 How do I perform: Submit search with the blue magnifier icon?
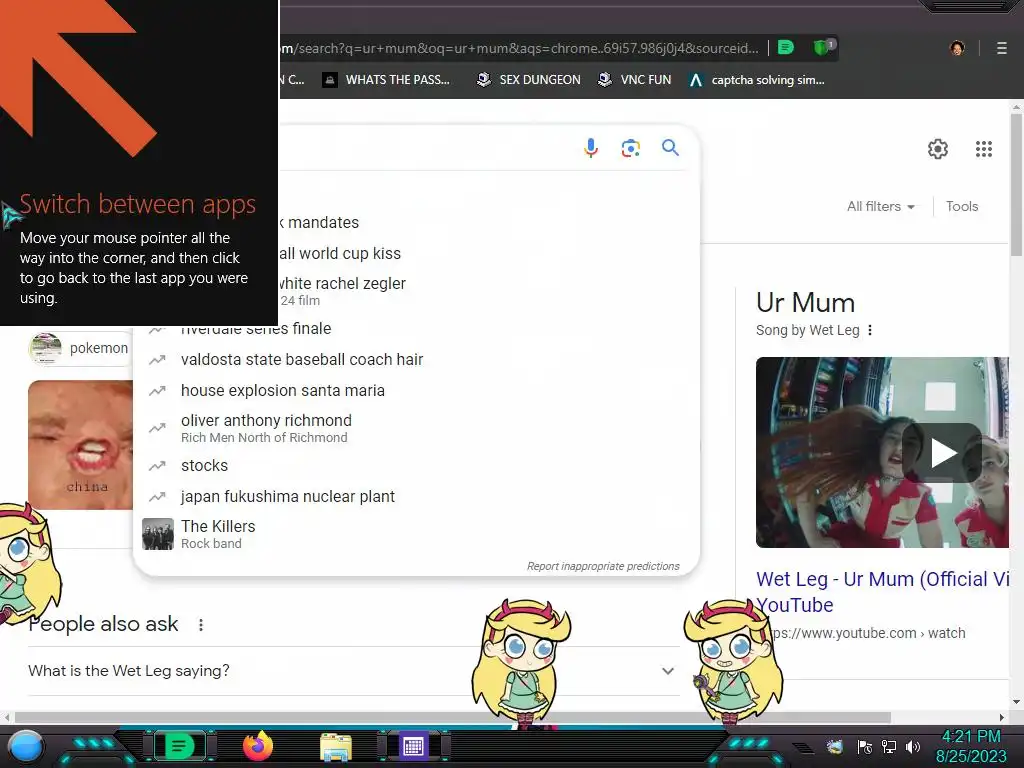(x=670, y=148)
